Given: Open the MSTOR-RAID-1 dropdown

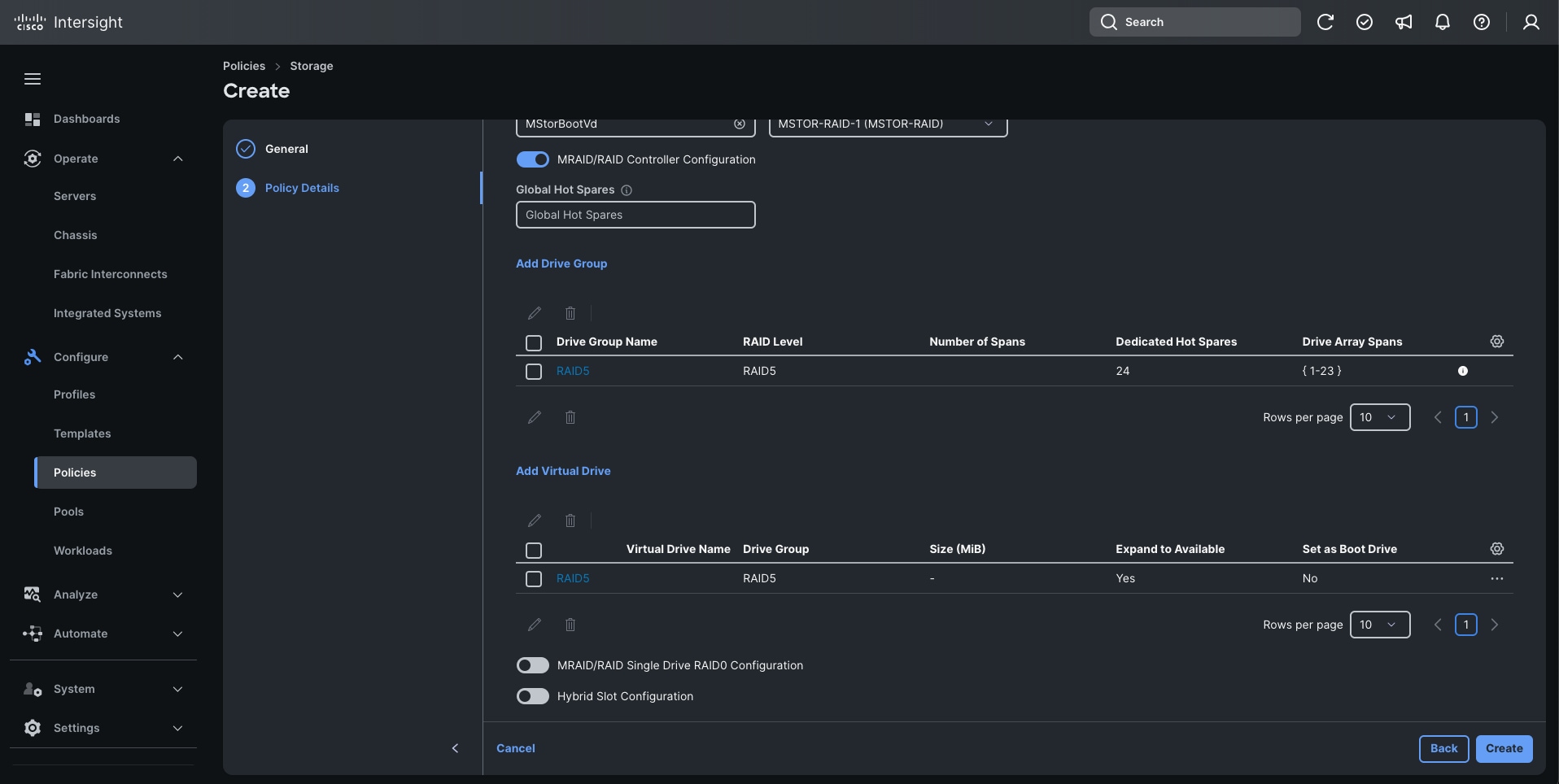Looking at the screenshot, I should [888, 124].
